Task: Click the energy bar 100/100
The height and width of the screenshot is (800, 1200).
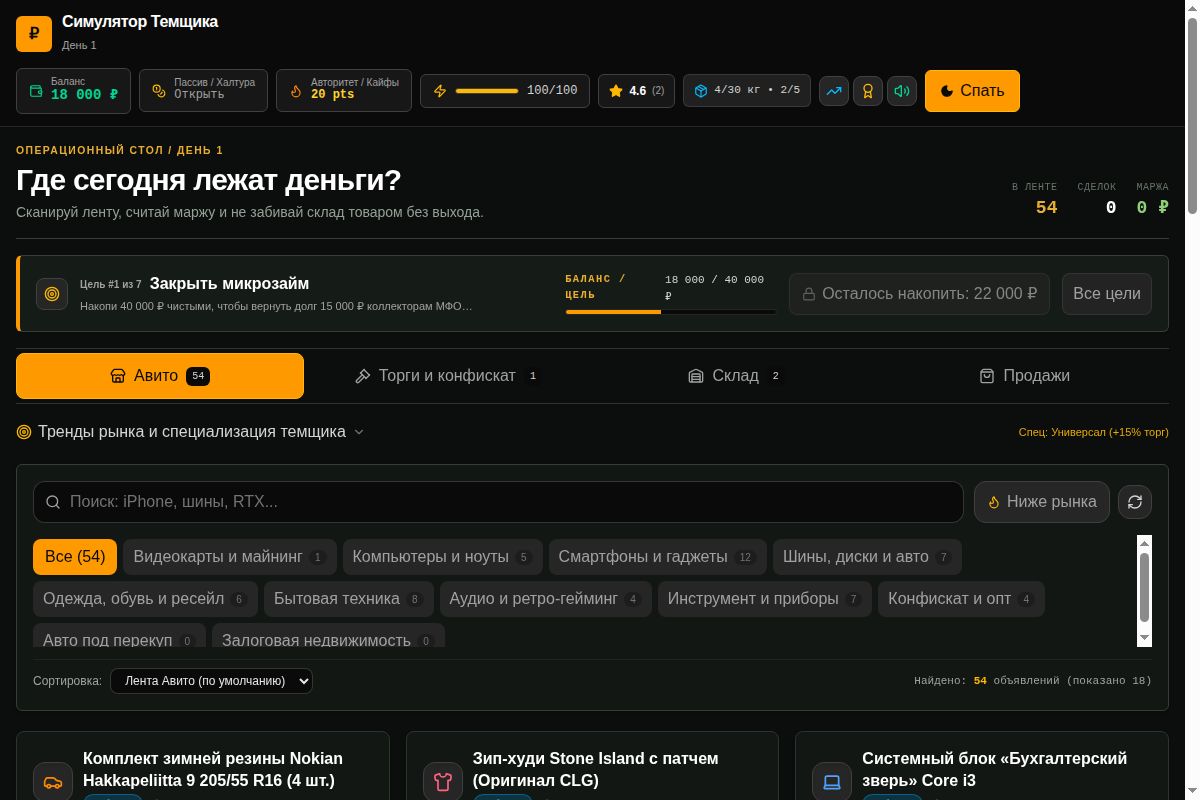Action: tap(487, 91)
